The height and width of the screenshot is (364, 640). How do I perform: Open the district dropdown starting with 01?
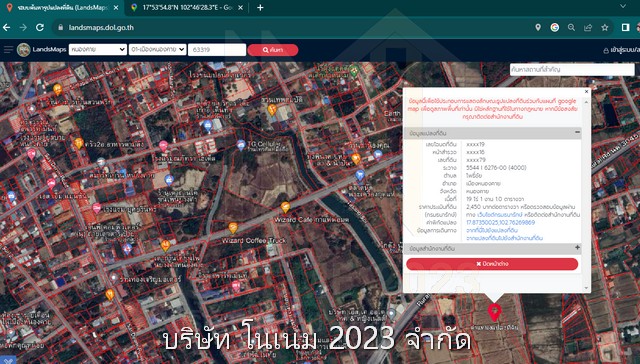click(158, 49)
